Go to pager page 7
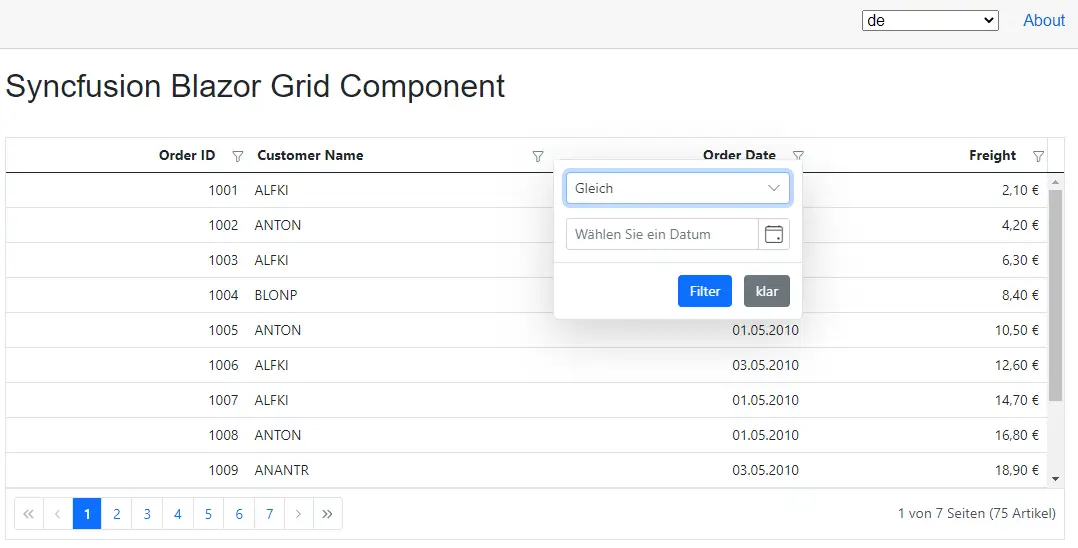The height and width of the screenshot is (548, 1078). tap(270, 514)
